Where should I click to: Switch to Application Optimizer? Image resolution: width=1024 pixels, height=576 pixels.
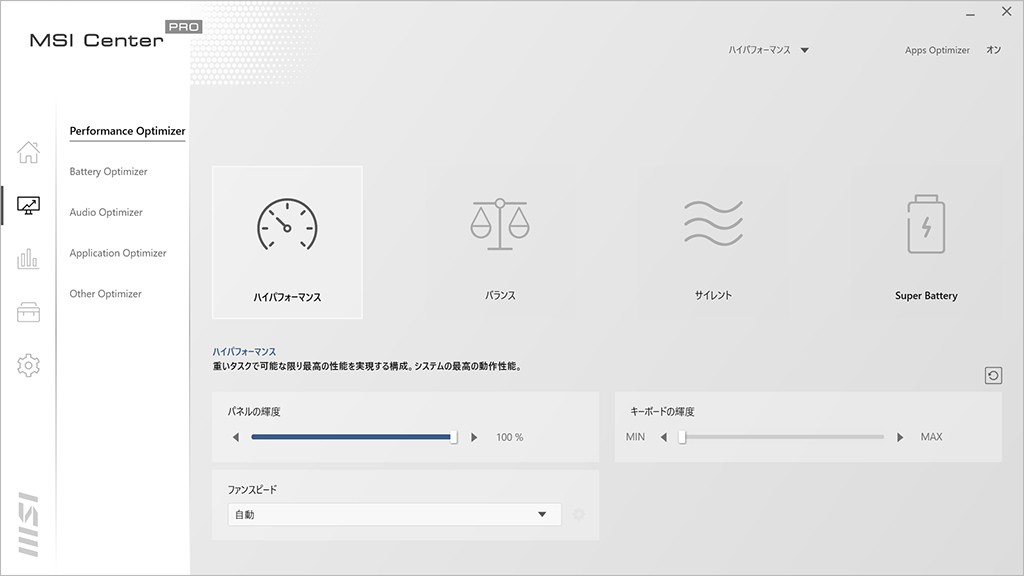click(118, 253)
